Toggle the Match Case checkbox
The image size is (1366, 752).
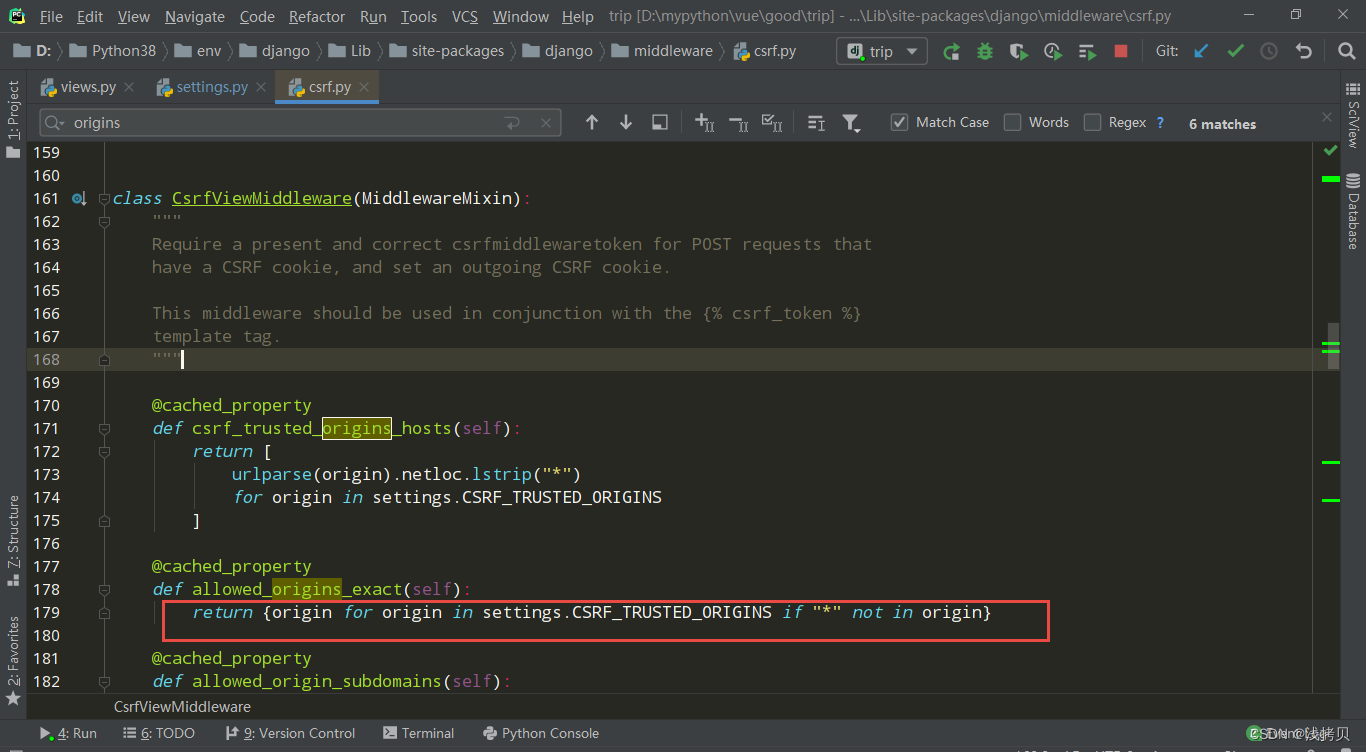(x=899, y=122)
